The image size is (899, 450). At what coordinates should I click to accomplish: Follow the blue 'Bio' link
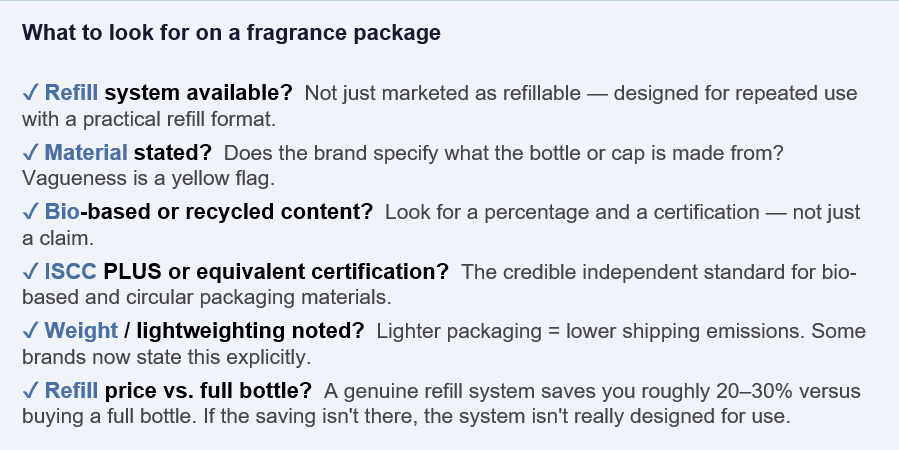coord(61,212)
